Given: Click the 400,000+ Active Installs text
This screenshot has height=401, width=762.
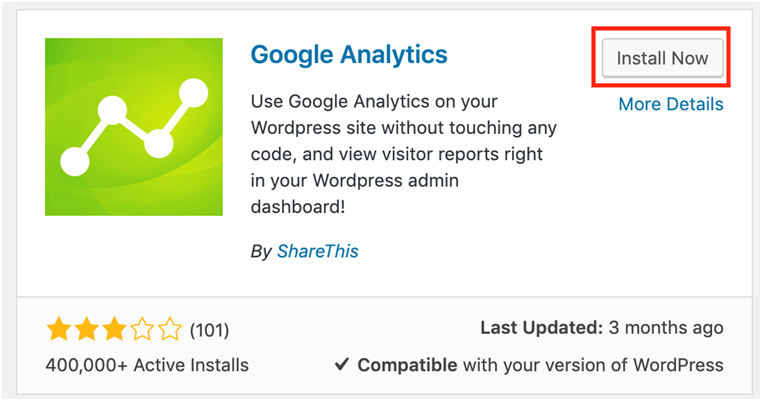Looking at the screenshot, I should [x=147, y=364].
